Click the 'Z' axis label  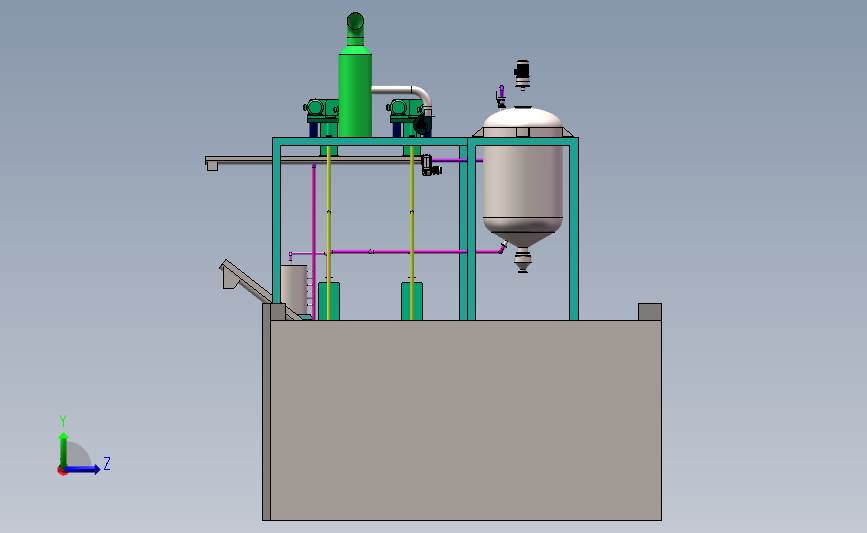coord(107,463)
